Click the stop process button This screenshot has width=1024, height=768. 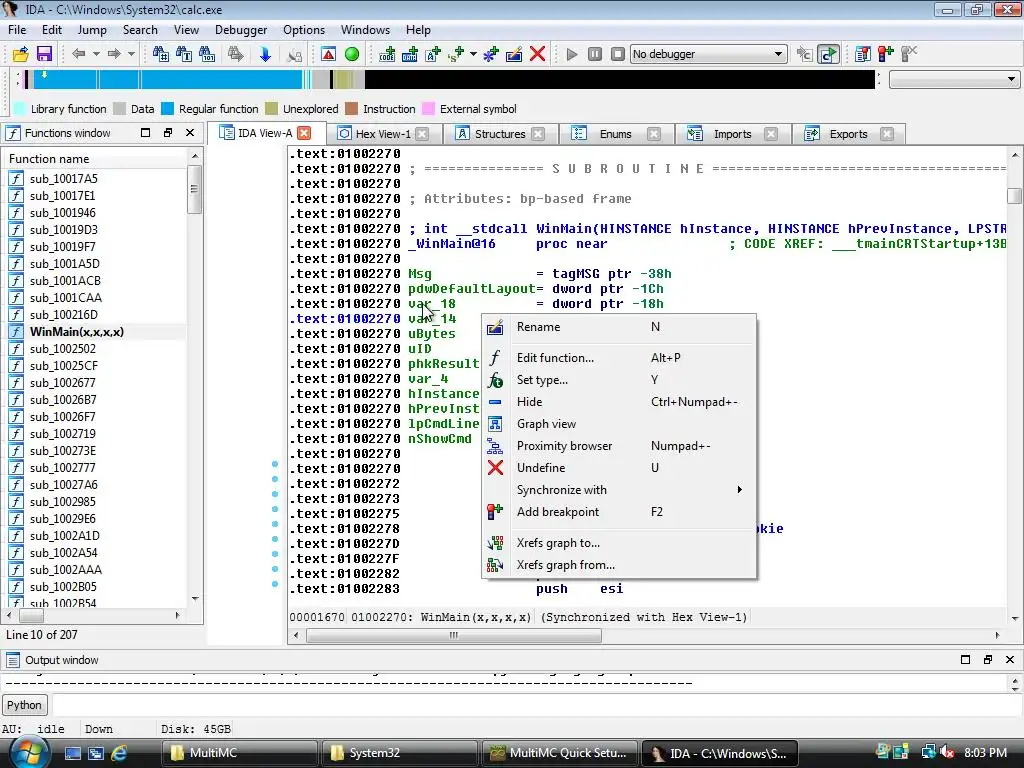[x=618, y=54]
